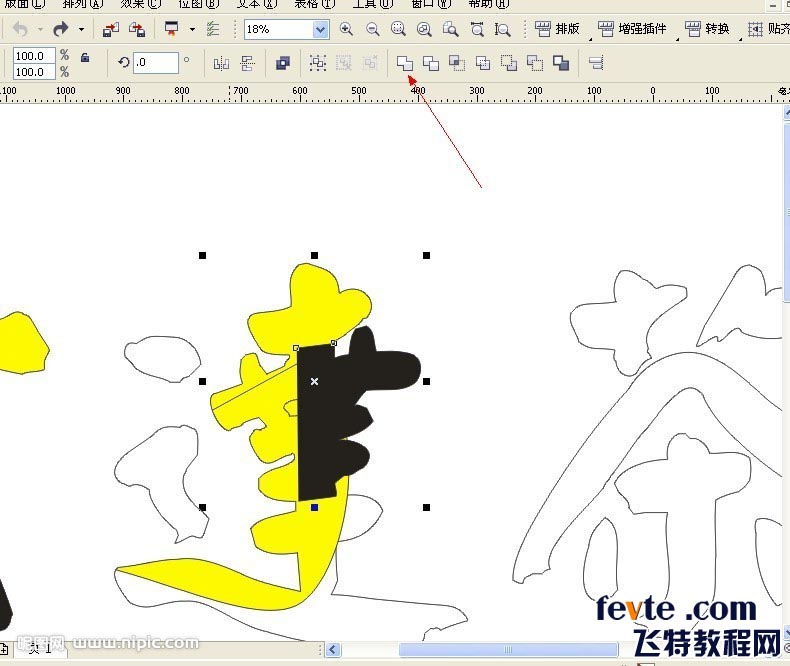This screenshot has height=666, width=790.
Task: Expand the Redo history arrow
Action: pos(81,29)
